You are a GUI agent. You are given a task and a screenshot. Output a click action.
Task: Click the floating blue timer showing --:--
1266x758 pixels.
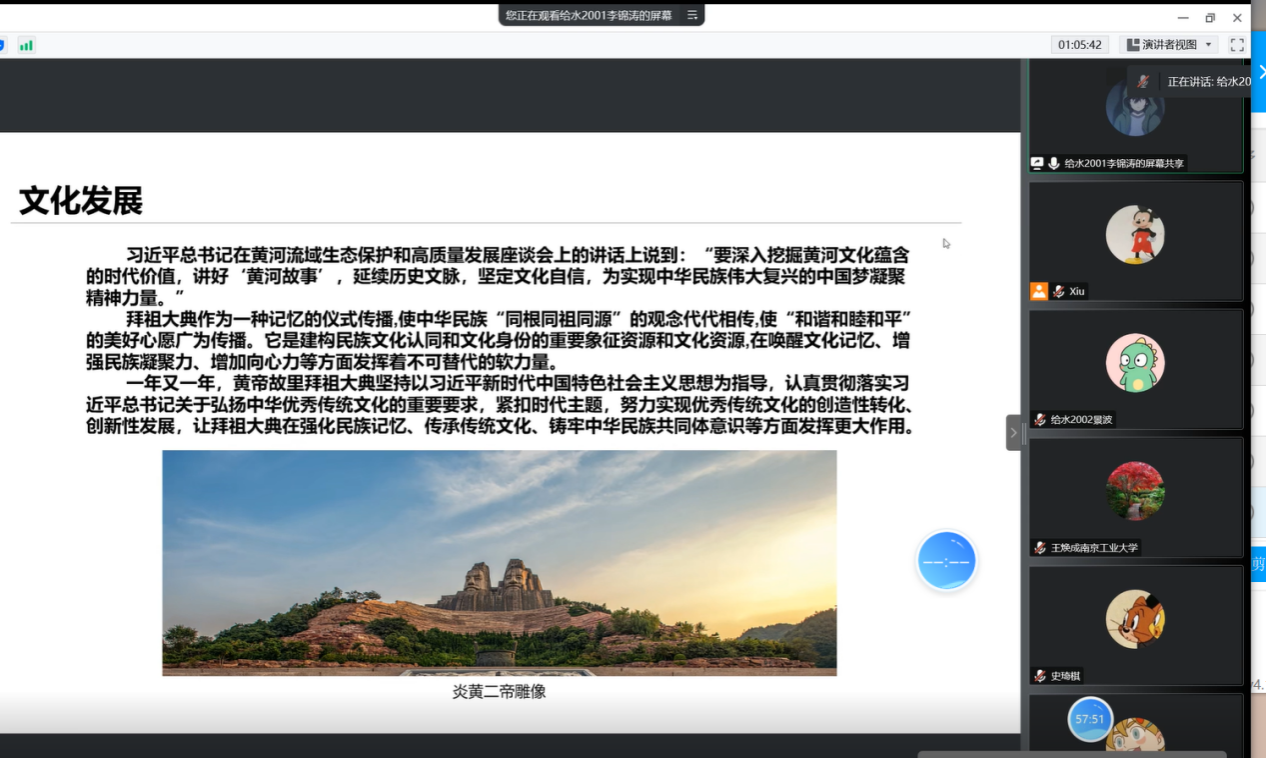[946, 561]
